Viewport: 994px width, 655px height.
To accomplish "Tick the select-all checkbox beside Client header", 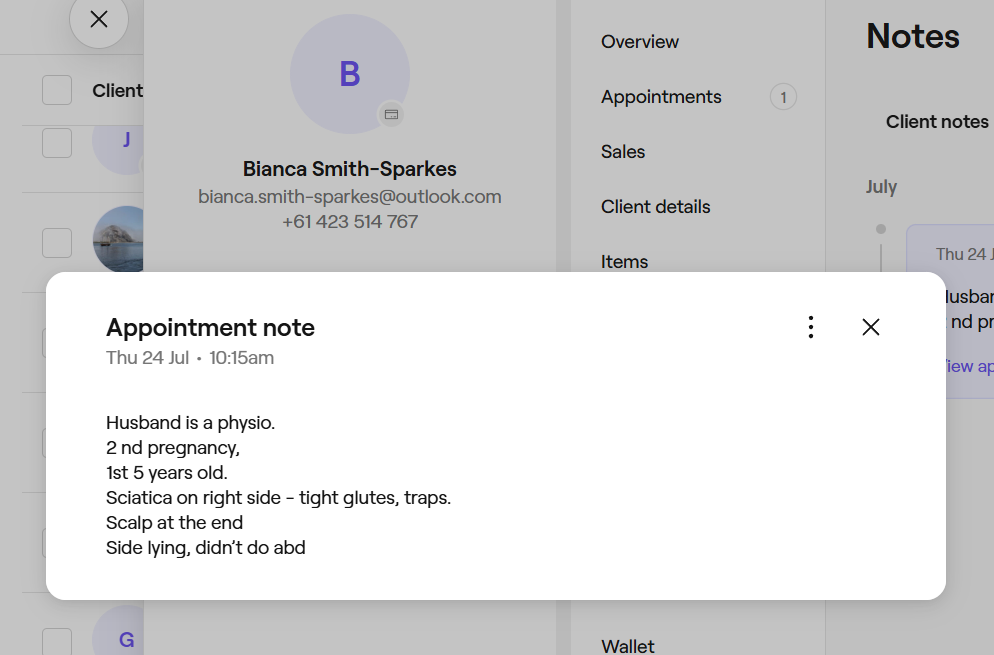I will click(57, 90).
